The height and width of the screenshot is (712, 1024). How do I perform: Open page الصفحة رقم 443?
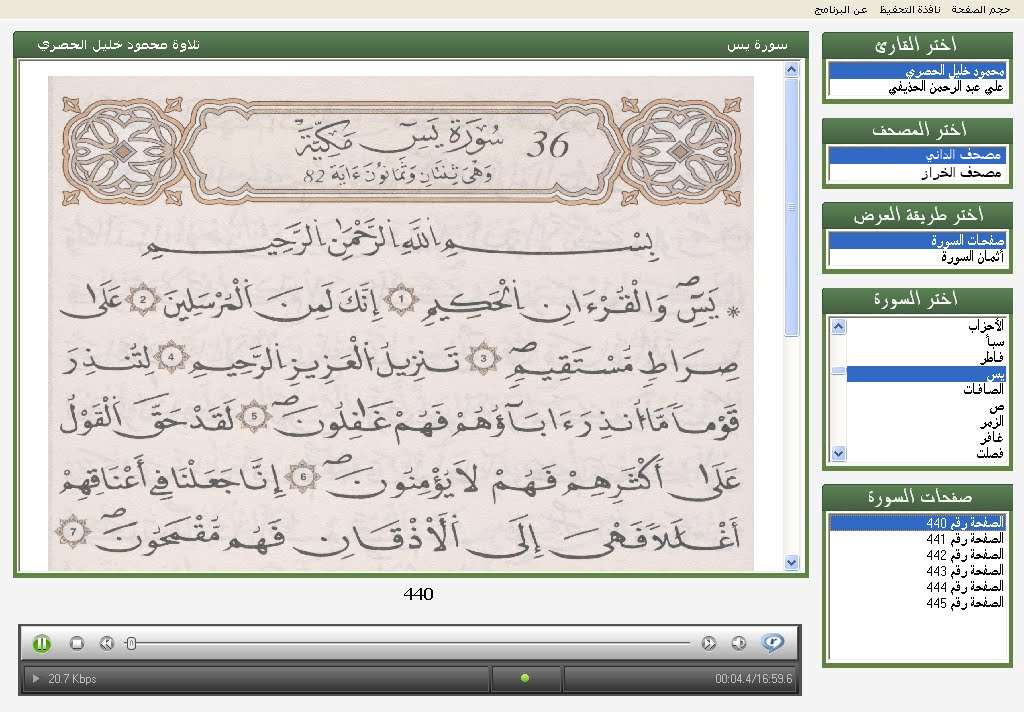[917, 571]
